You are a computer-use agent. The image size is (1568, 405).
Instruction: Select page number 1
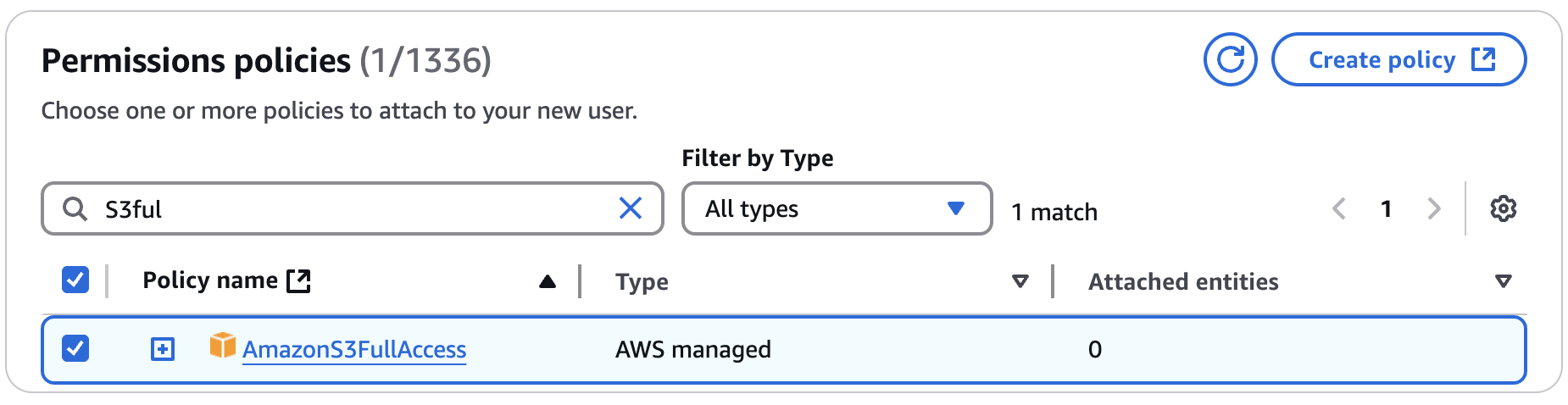click(x=1387, y=208)
